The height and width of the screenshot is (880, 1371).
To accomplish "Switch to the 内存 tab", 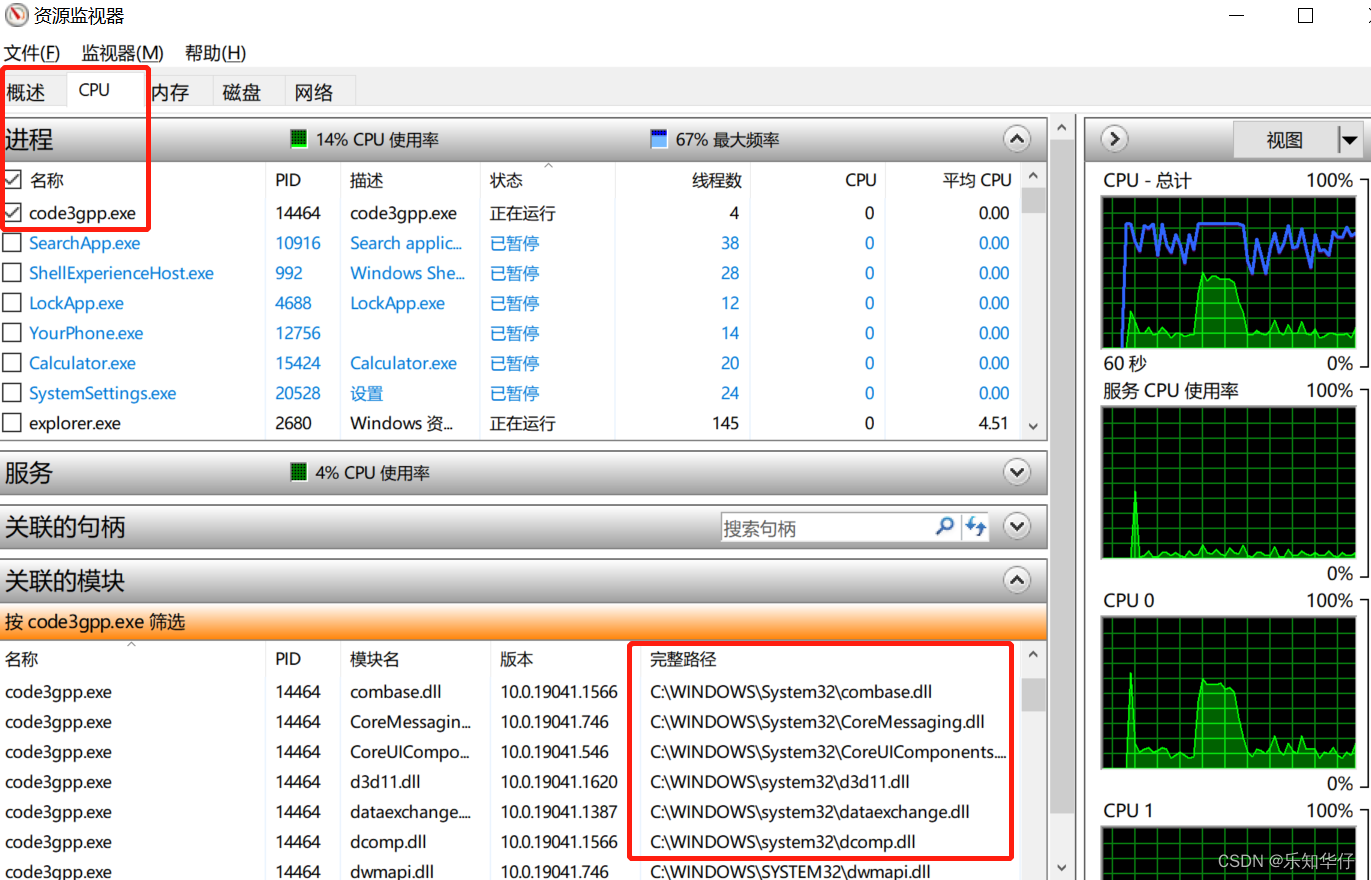I will coord(170,93).
